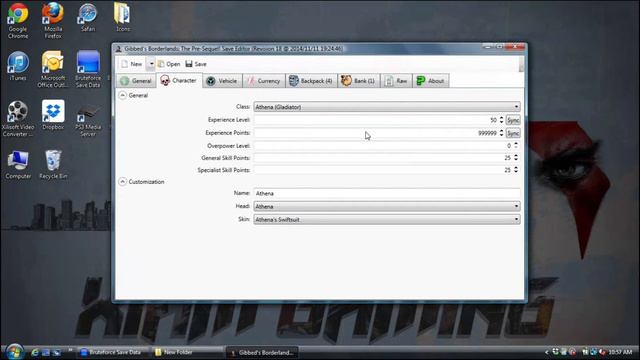Click Save in the editor toolbar

point(196,64)
